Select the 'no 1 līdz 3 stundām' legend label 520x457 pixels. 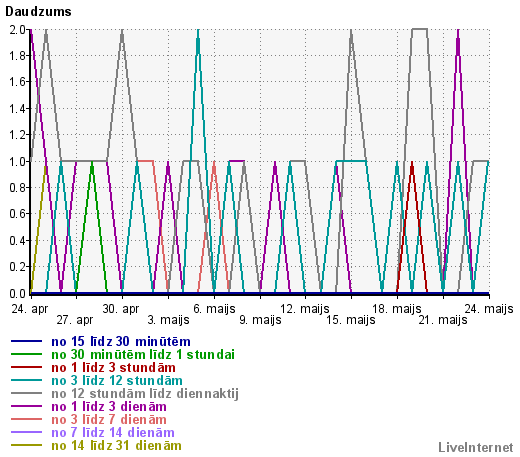coord(113,367)
